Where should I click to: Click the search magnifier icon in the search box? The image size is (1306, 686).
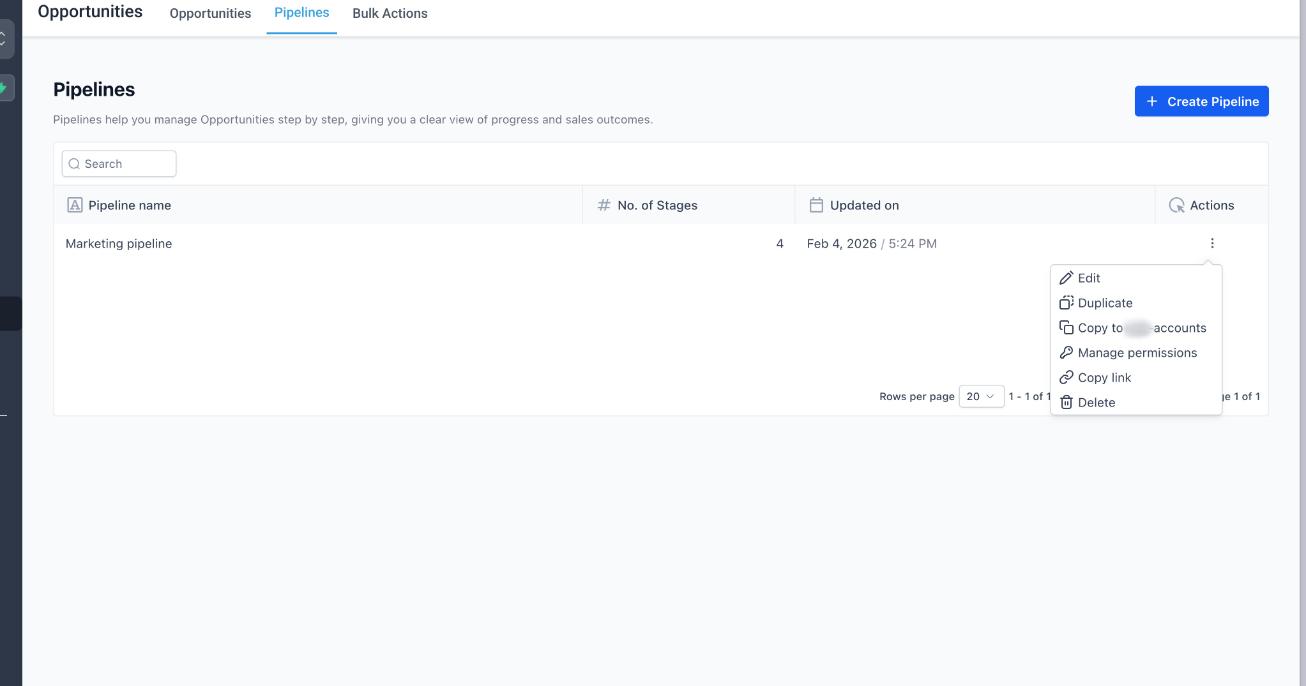[74, 163]
